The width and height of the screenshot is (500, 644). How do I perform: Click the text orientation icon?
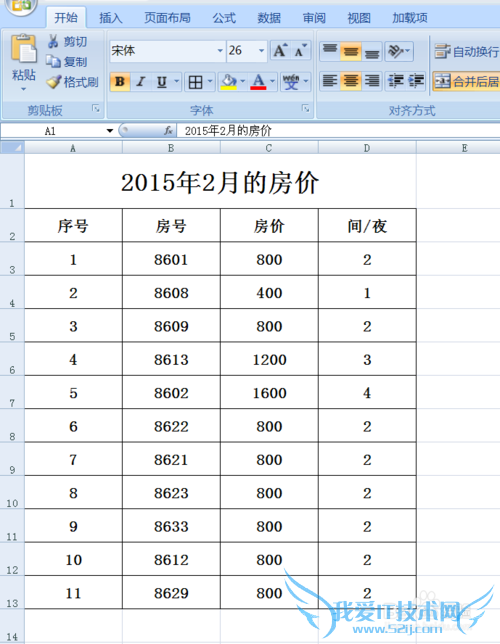[x=396, y=51]
